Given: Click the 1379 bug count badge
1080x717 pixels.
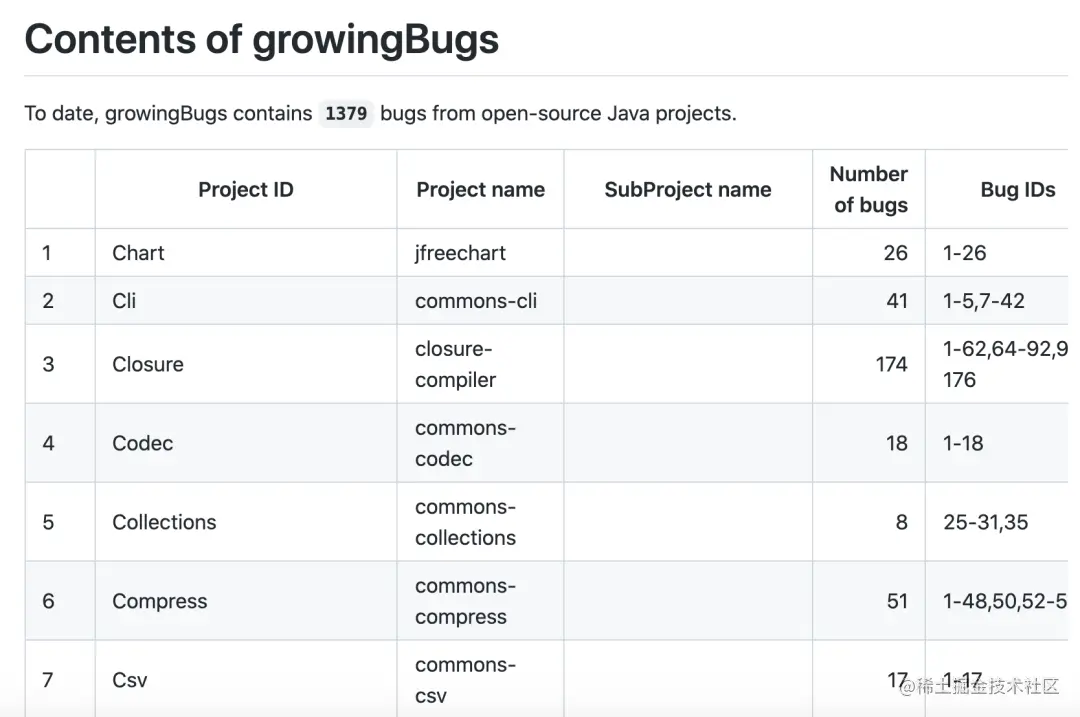Looking at the screenshot, I should tap(346, 113).
